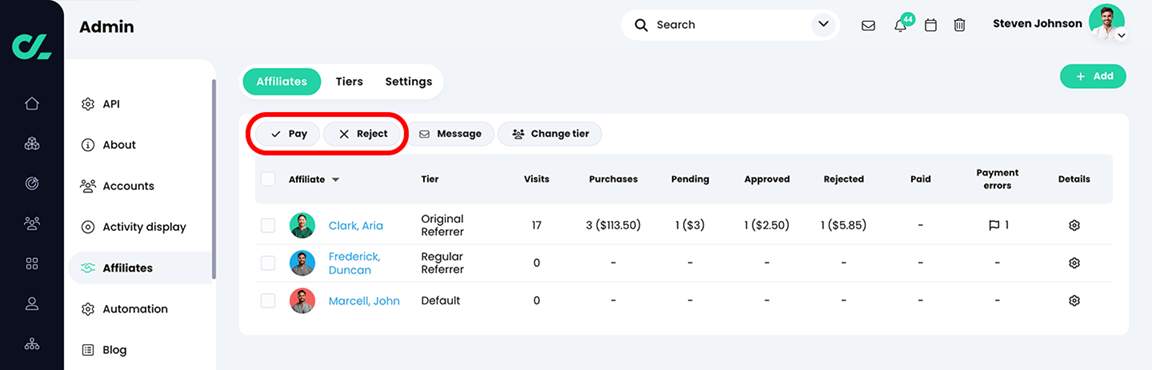Click the Approved column header
Viewport: 1152px width, 370px height.
(x=767, y=179)
